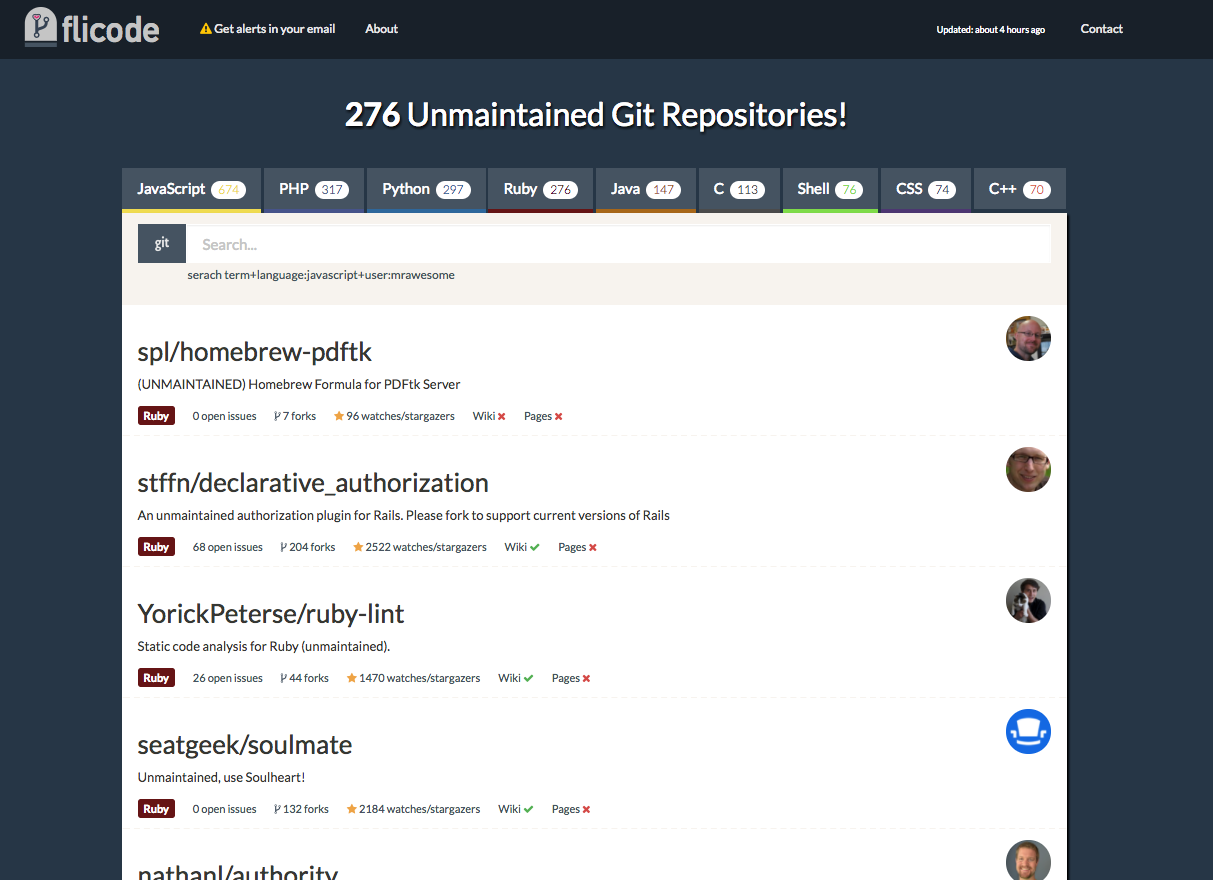Open seatgeek/soulmate repository
The height and width of the screenshot is (880, 1213).
point(245,745)
